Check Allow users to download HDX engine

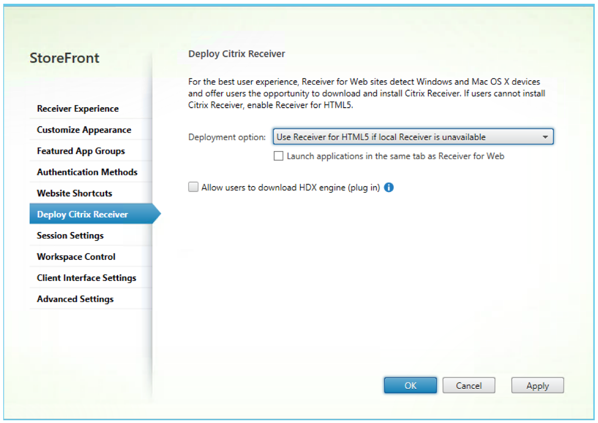pyautogui.click(x=193, y=187)
